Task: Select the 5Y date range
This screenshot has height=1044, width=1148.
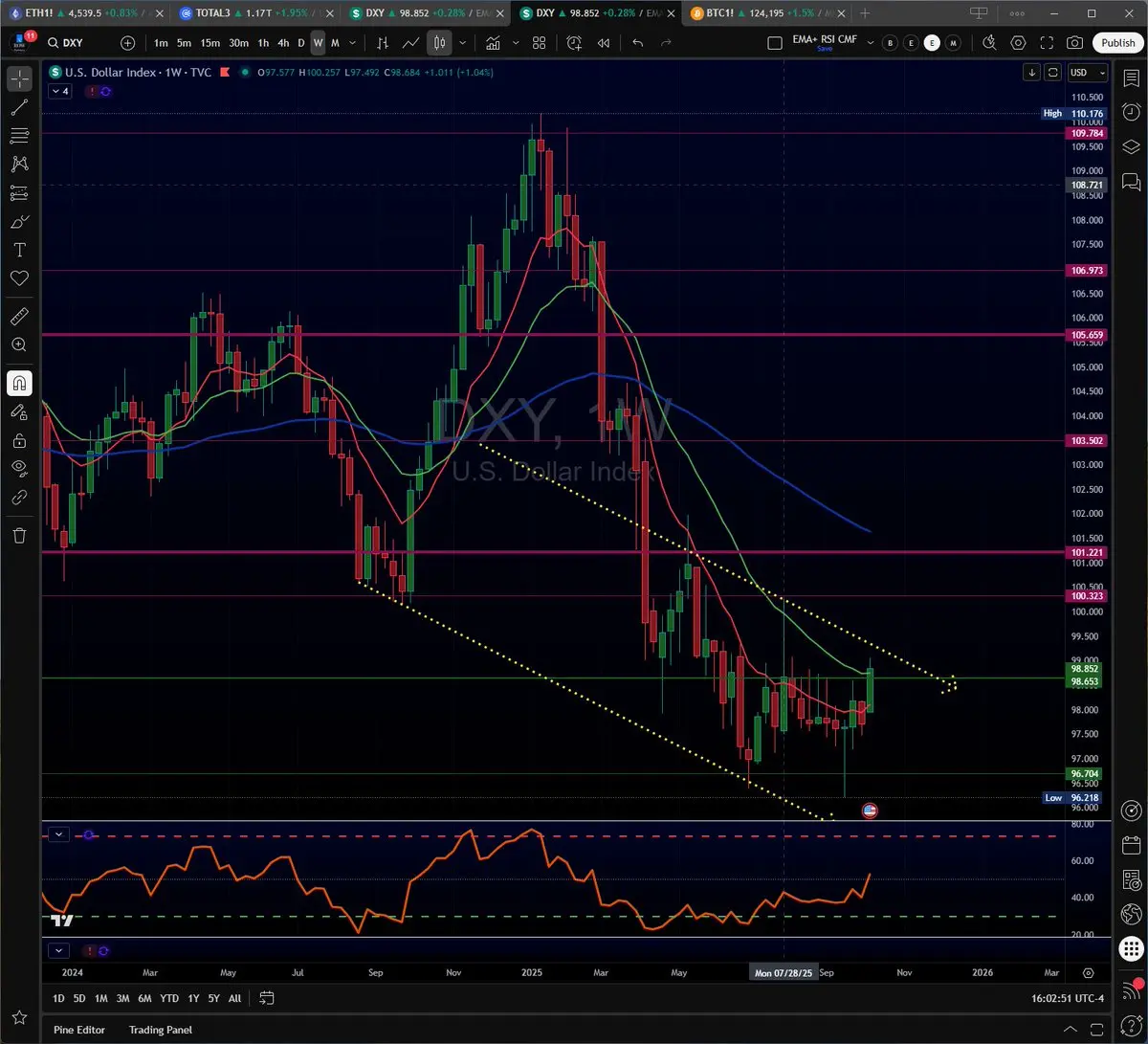Action: pyautogui.click(x=213, y=998)
